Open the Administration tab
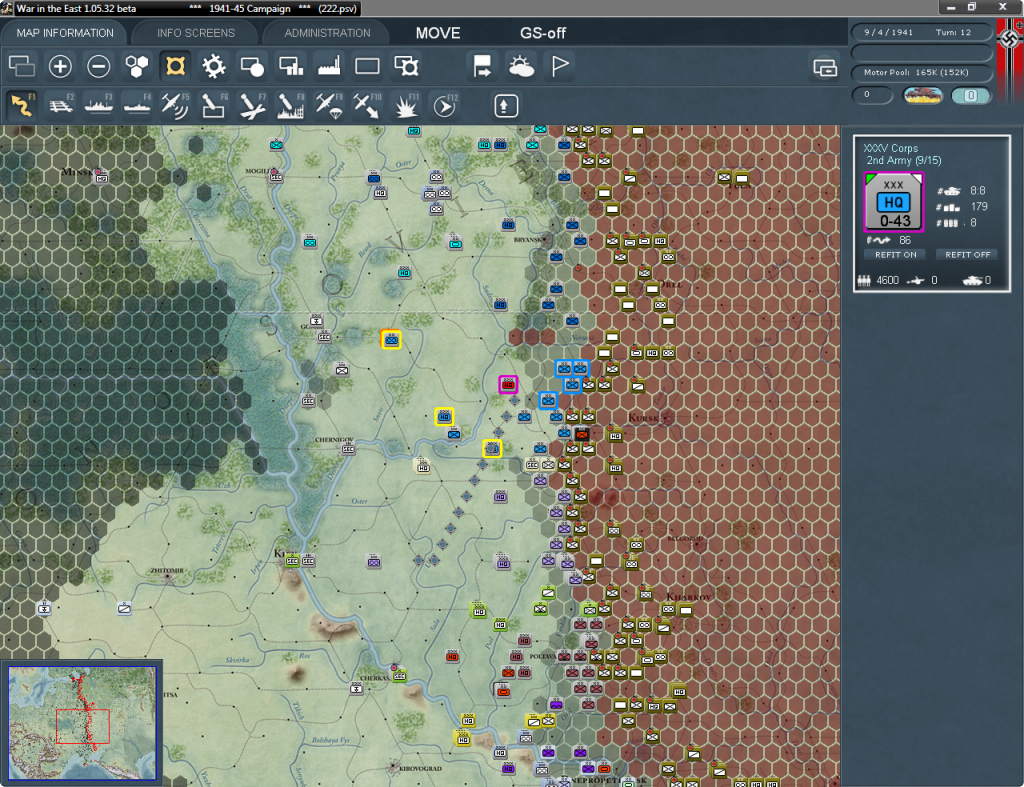Screen dimensions: 1024x787 click(327, 33)
